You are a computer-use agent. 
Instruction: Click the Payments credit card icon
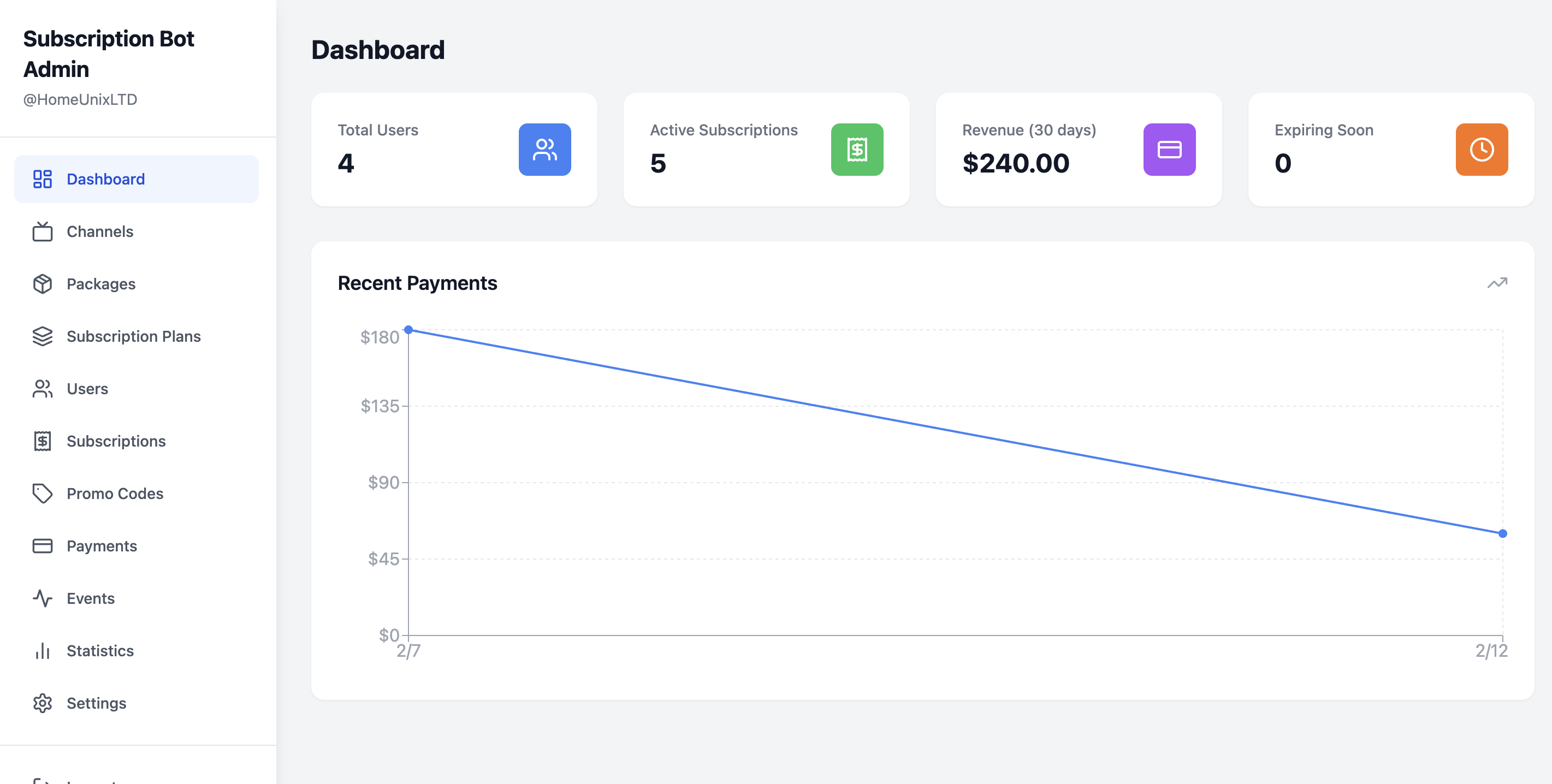(42, 545)
